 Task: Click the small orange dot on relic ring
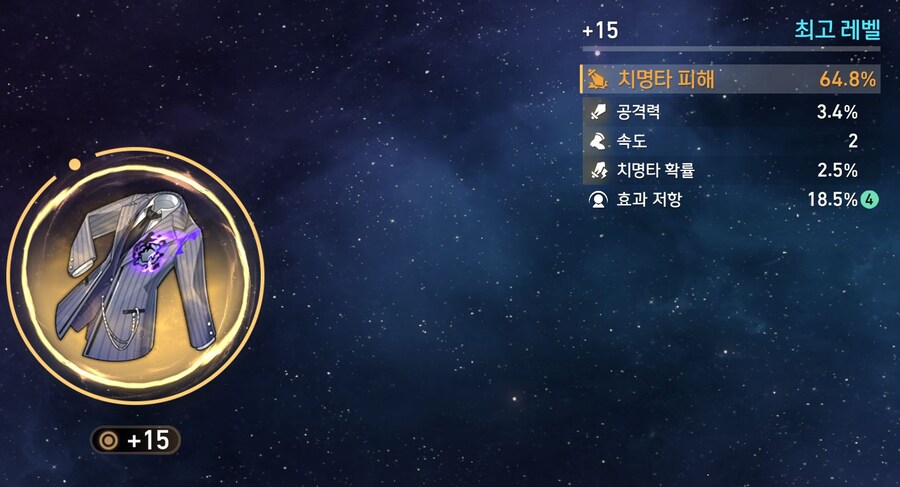click(75, 165)
